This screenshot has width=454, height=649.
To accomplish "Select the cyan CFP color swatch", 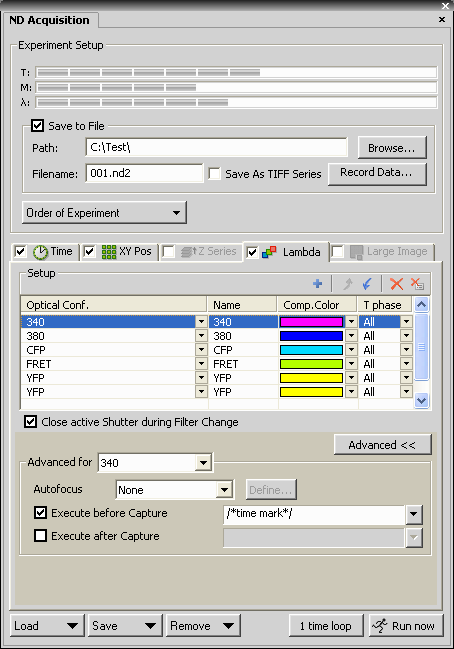I will click(311, 350).
